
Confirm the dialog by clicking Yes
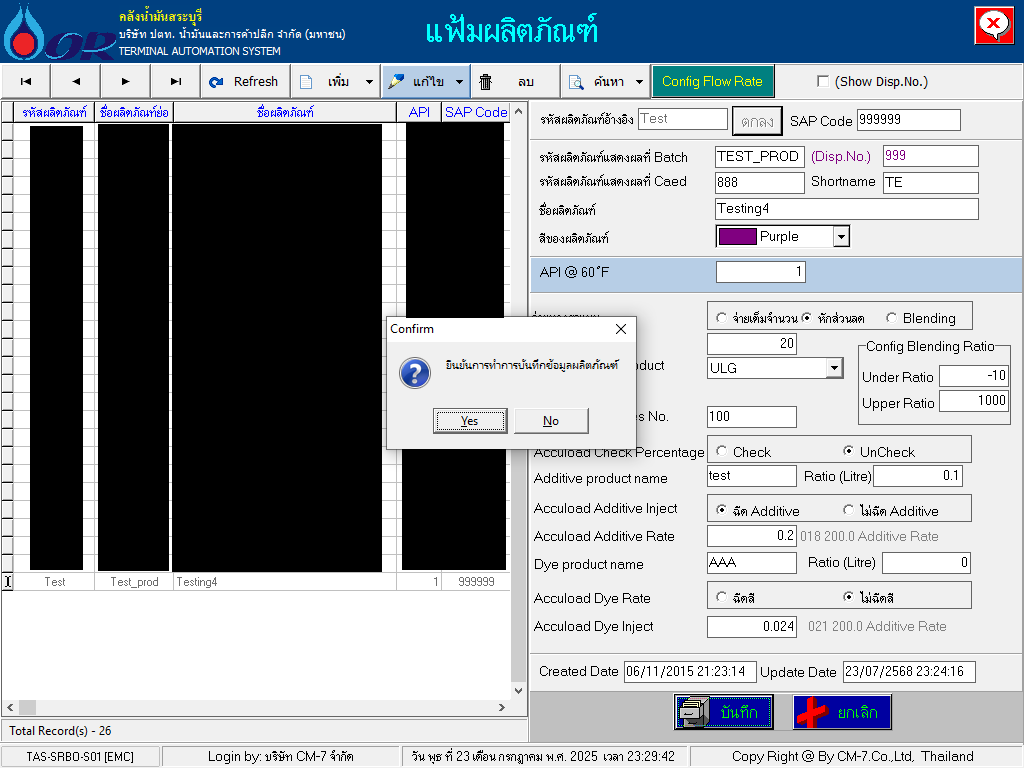click(470, 421)
